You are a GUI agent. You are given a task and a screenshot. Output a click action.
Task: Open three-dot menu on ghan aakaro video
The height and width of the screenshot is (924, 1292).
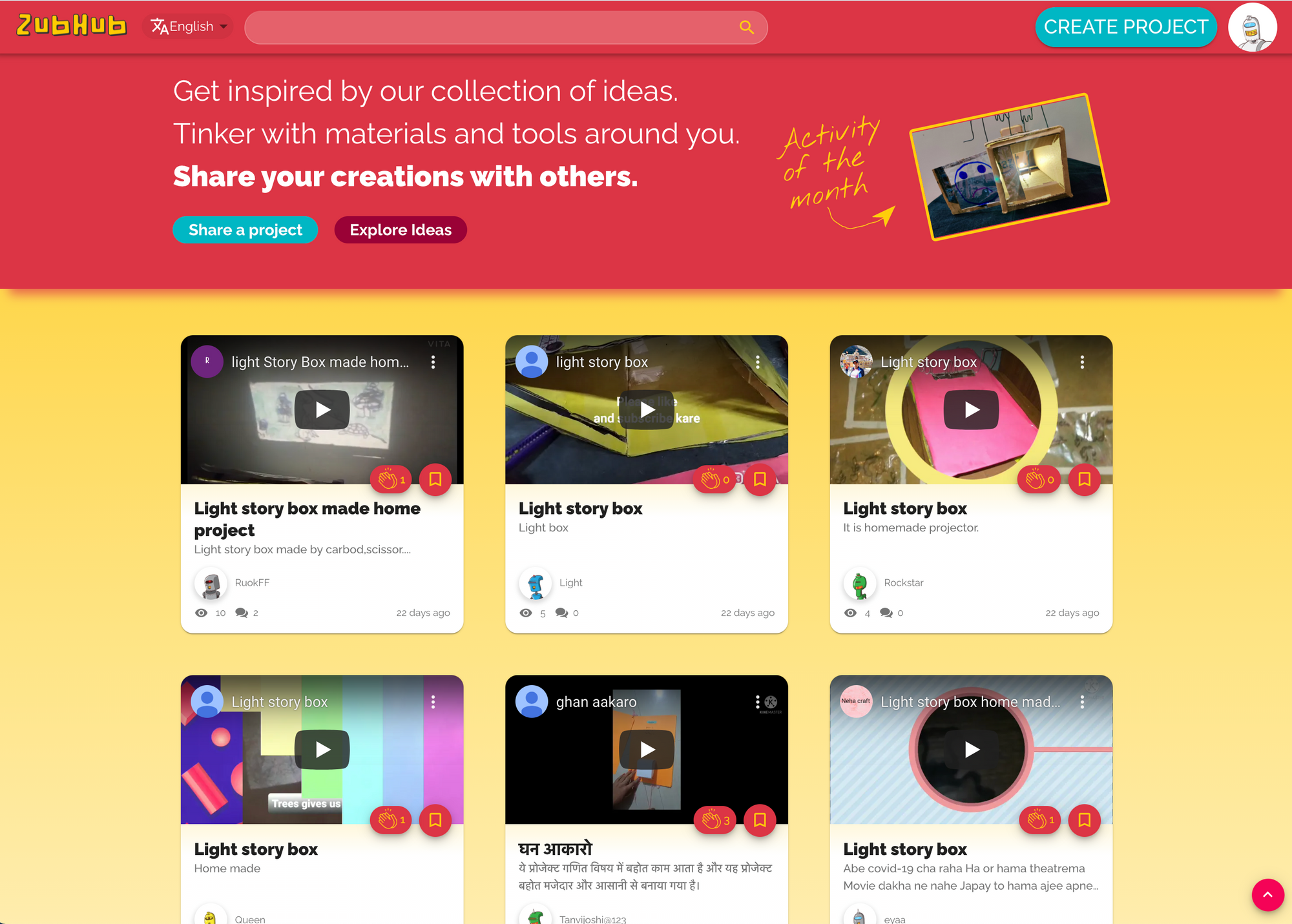[x=758, y=702]
